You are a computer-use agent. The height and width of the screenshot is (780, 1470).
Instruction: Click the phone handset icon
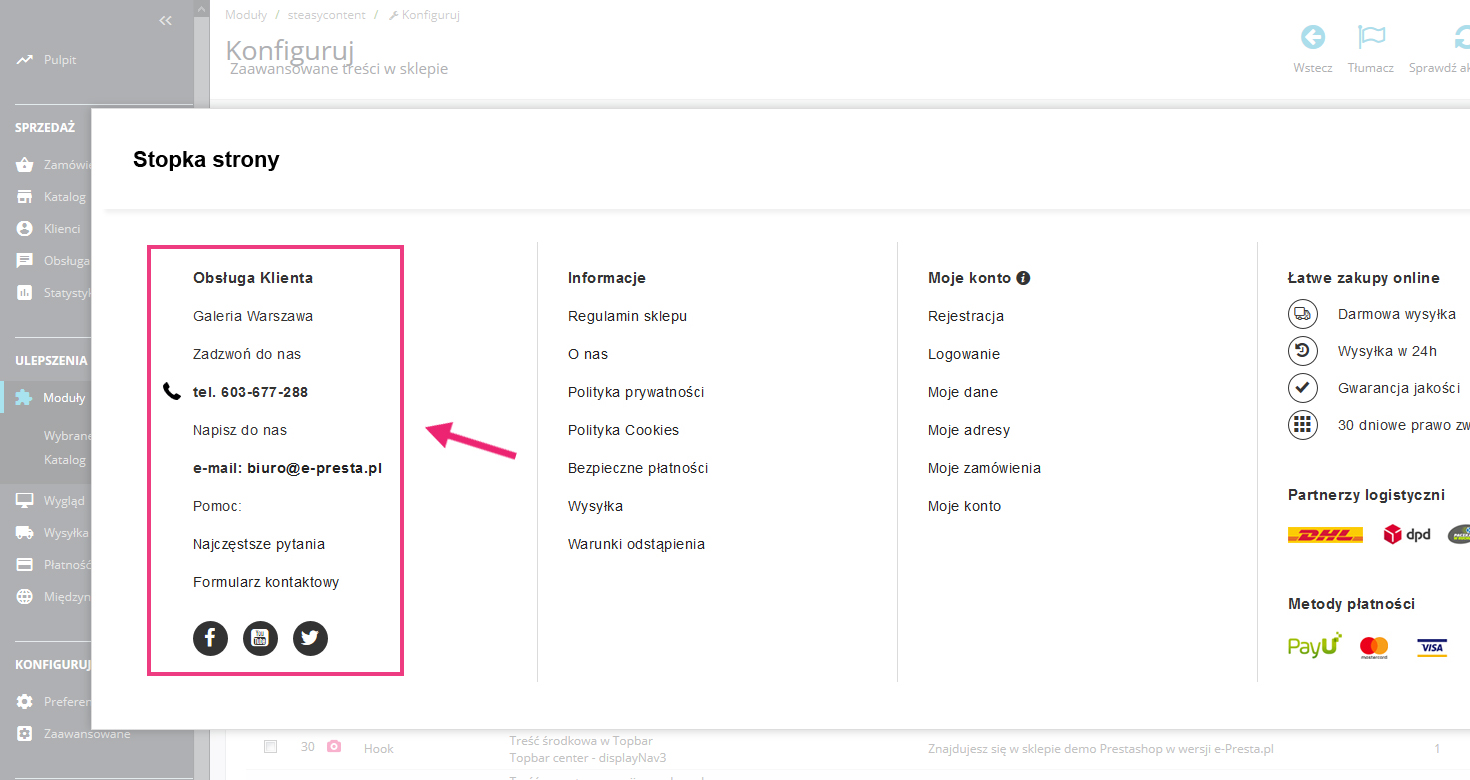[172, 391]
